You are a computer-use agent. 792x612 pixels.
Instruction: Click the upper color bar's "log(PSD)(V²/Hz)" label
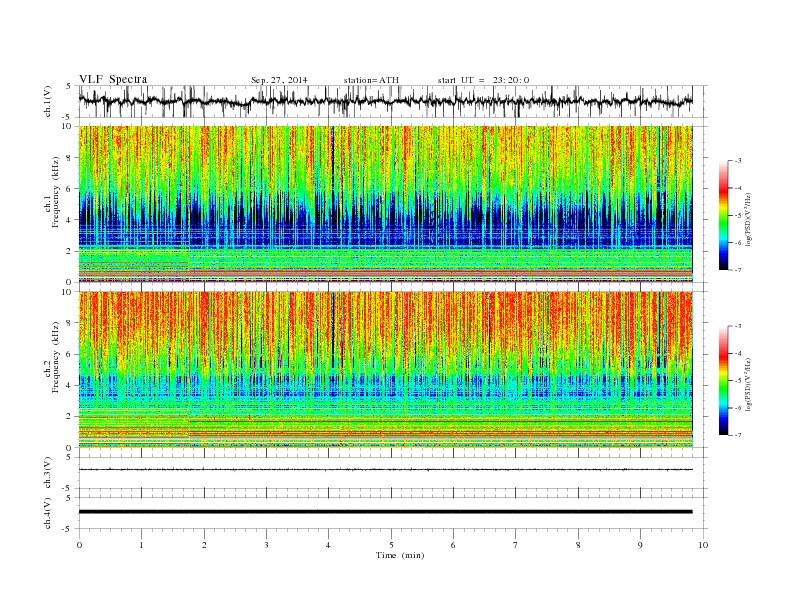tap(748, 218)
